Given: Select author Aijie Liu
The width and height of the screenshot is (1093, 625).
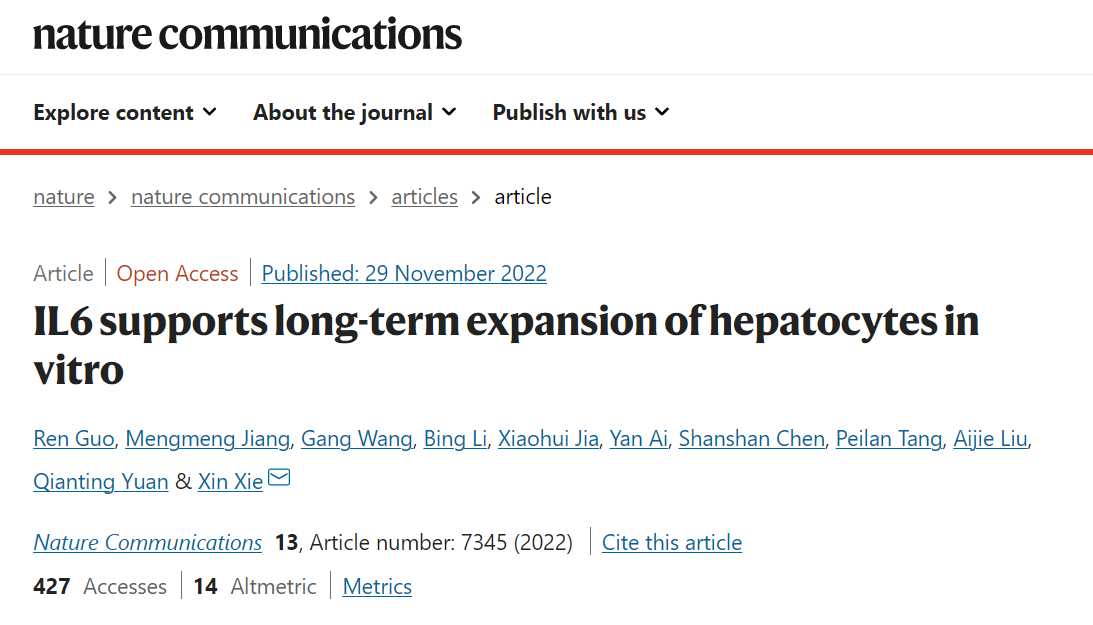Looking at the screenshot, I should pyautogui.click(x=990, y=439).
